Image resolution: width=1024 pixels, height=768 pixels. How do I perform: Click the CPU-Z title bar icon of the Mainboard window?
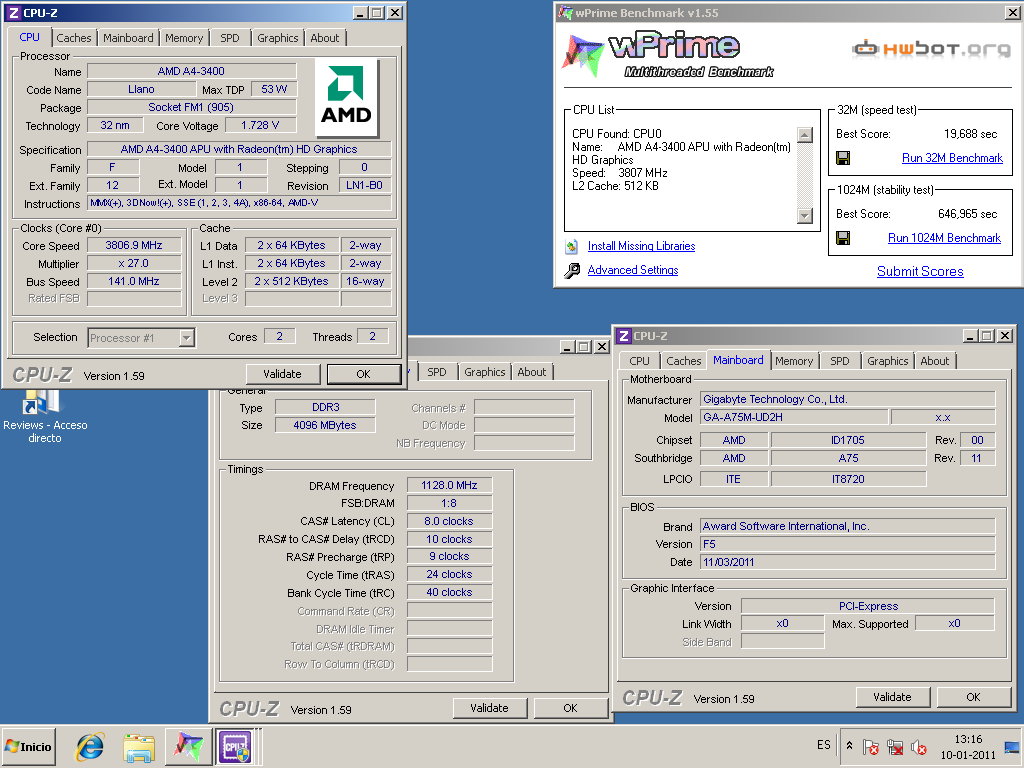click(x=624, y=336)
